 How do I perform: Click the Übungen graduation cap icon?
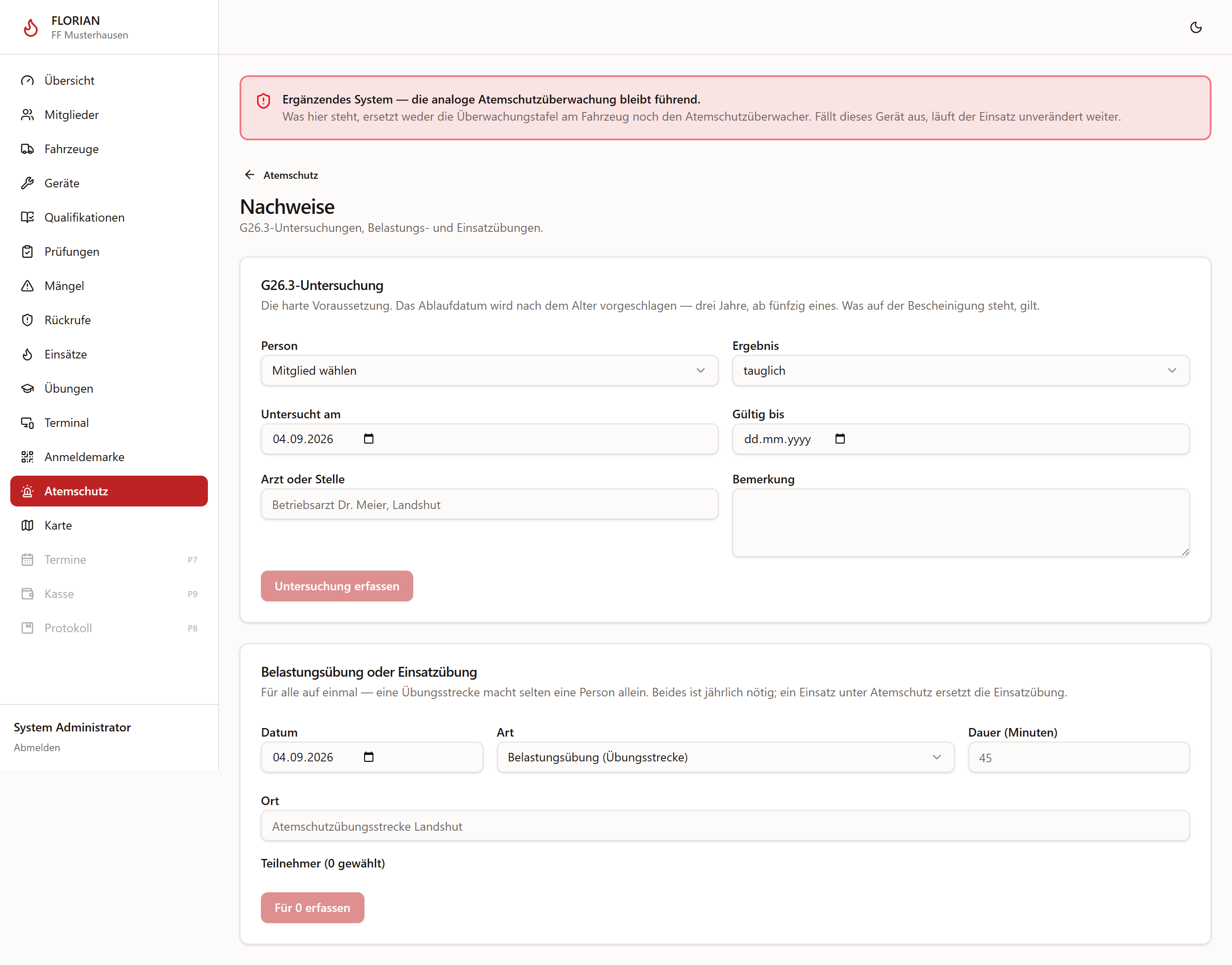click(x=27, y=388)
